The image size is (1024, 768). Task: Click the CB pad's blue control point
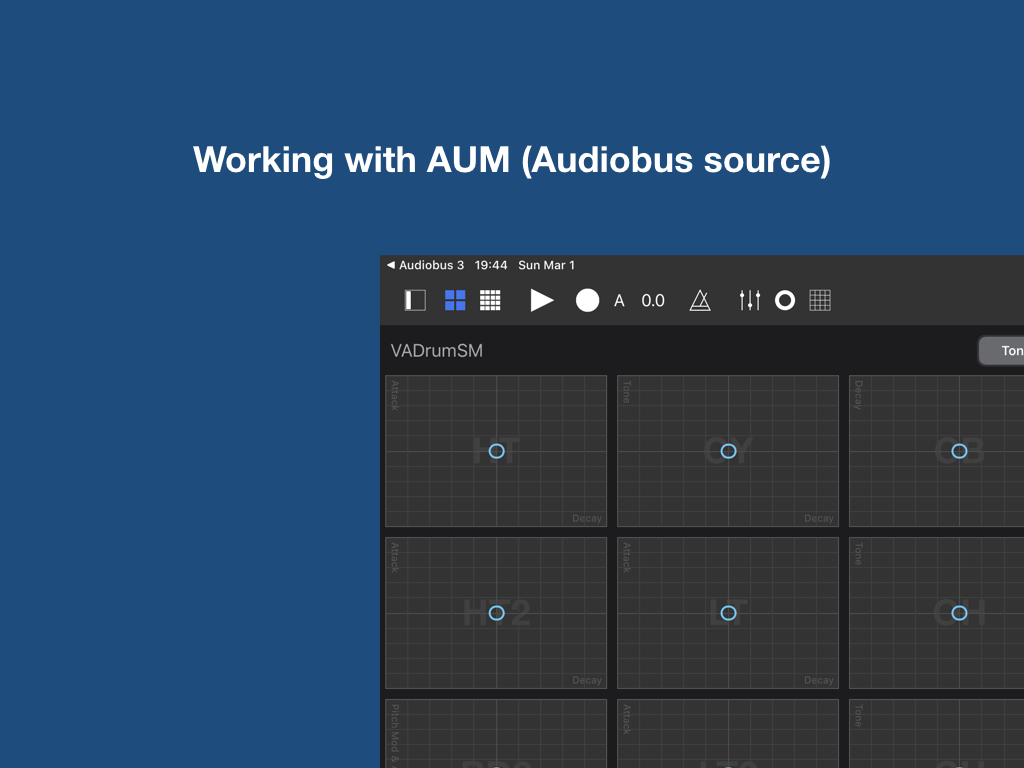(959, 451)
